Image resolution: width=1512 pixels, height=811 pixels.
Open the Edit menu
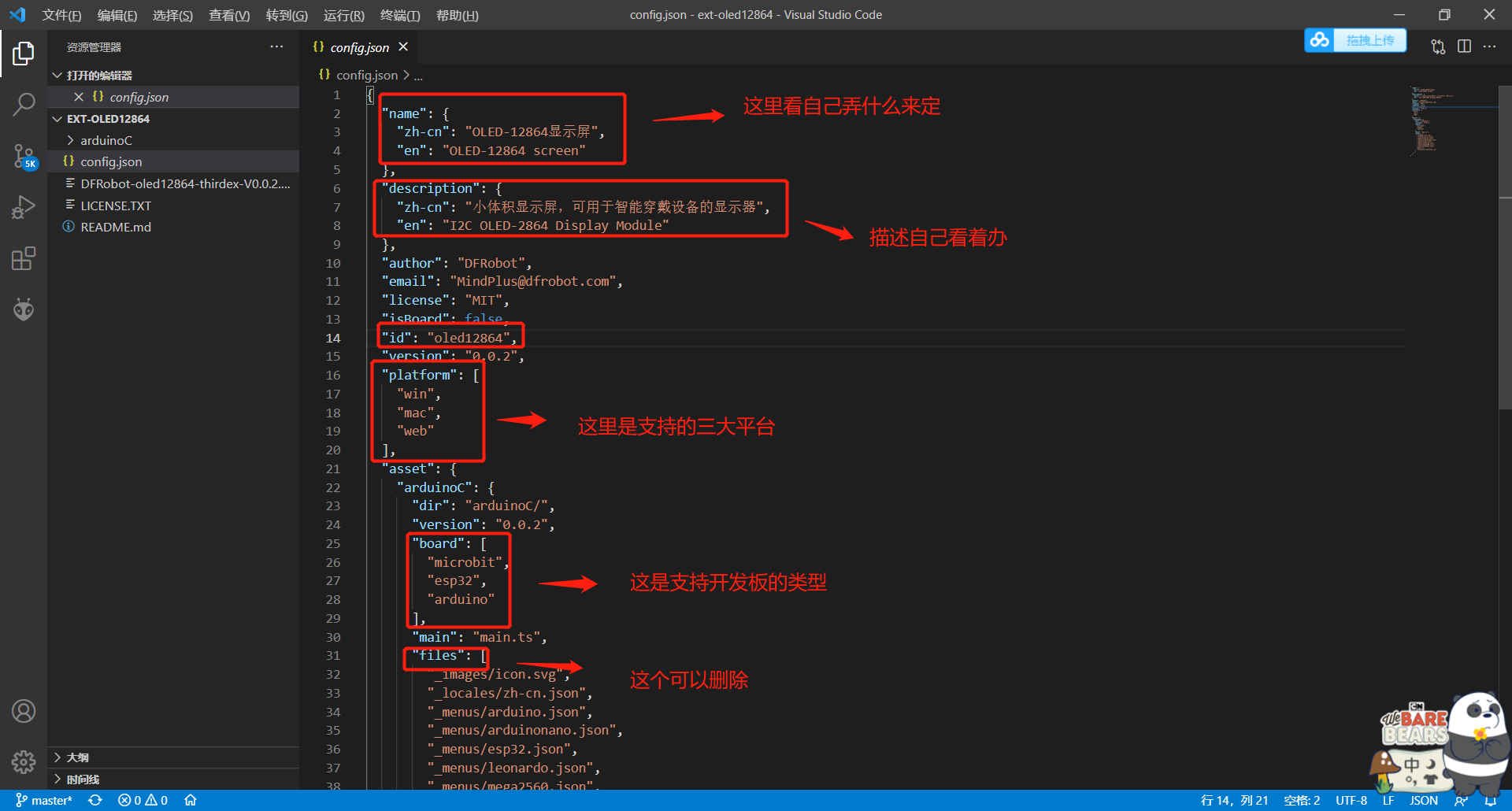117,15
